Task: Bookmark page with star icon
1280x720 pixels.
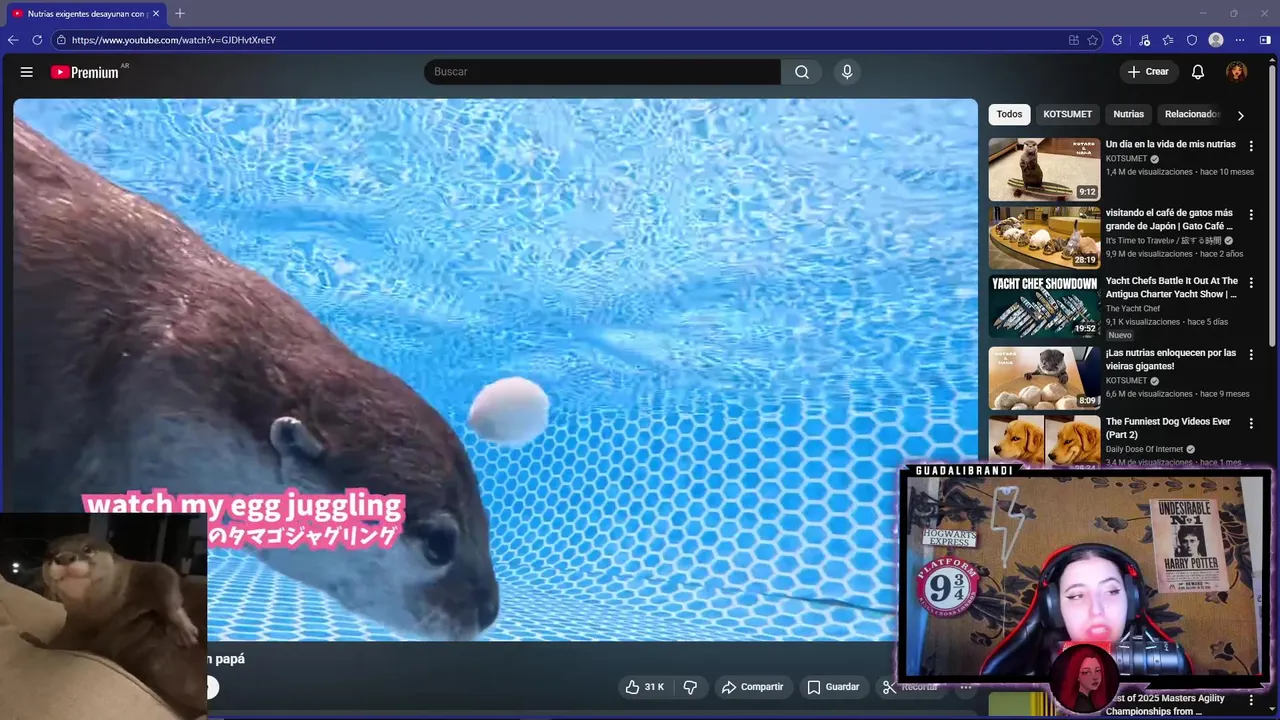Action: coord(1093,40)
